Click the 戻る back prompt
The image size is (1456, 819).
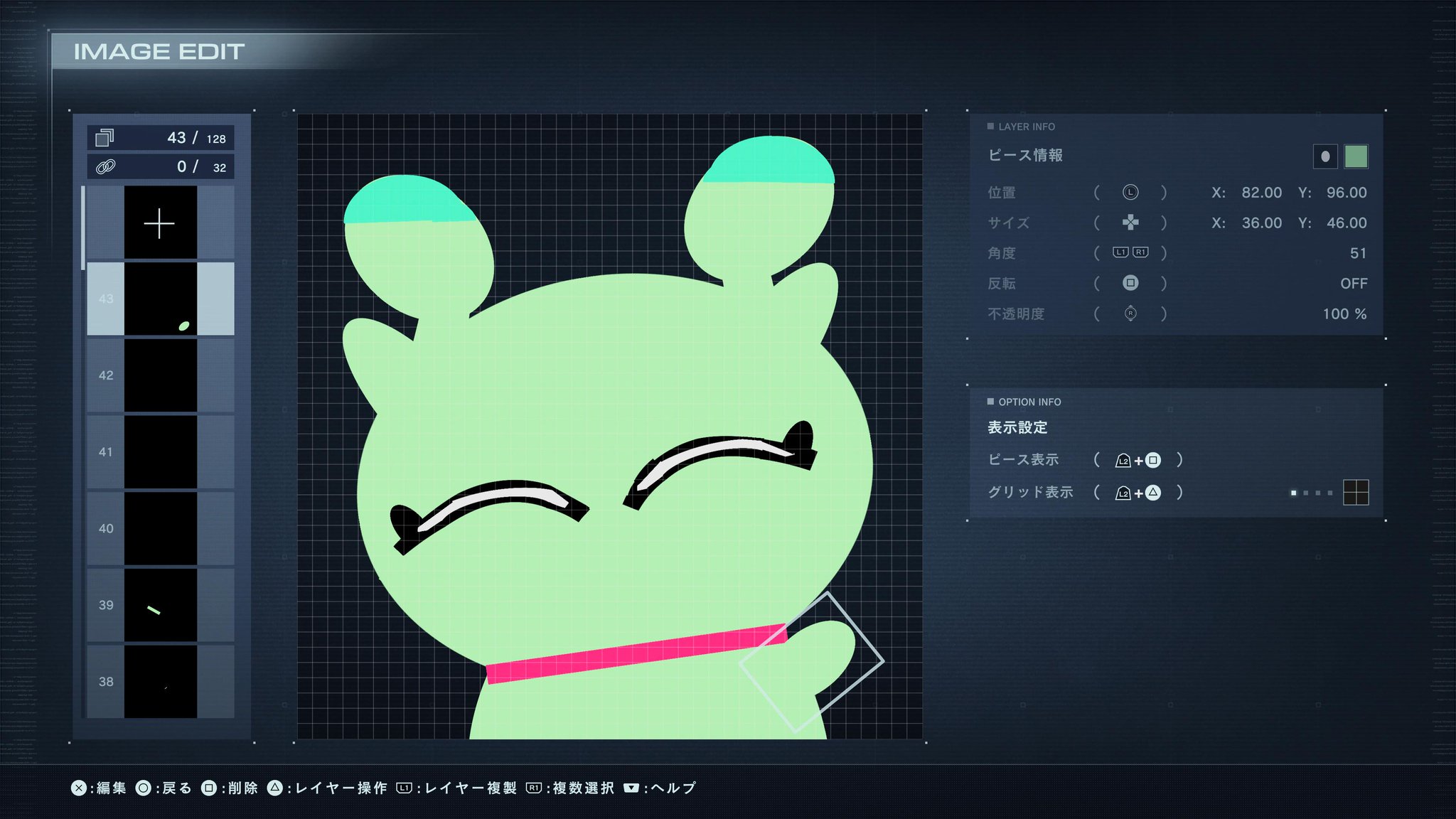(x=164, y=788)
